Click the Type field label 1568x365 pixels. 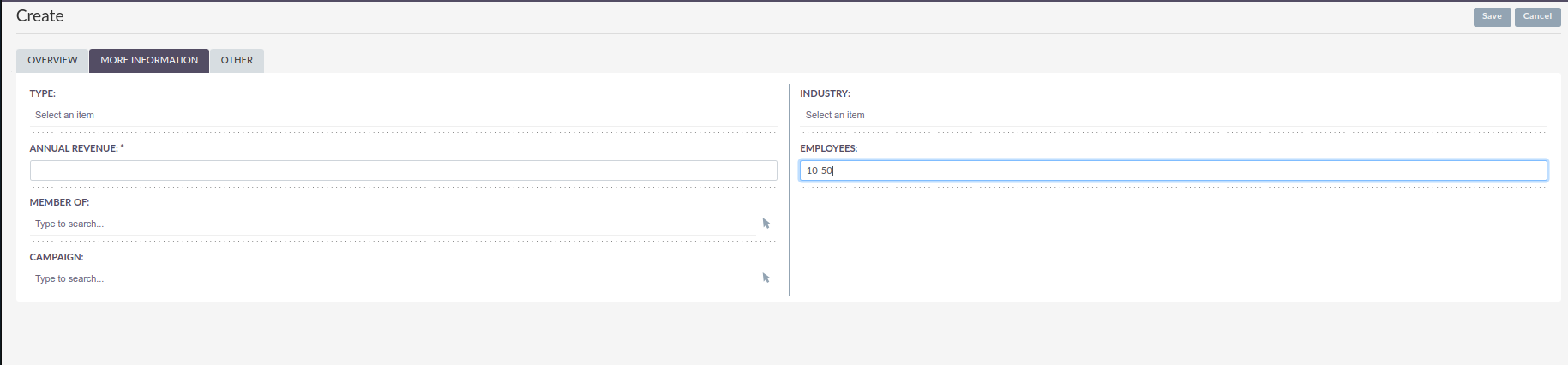43,93
